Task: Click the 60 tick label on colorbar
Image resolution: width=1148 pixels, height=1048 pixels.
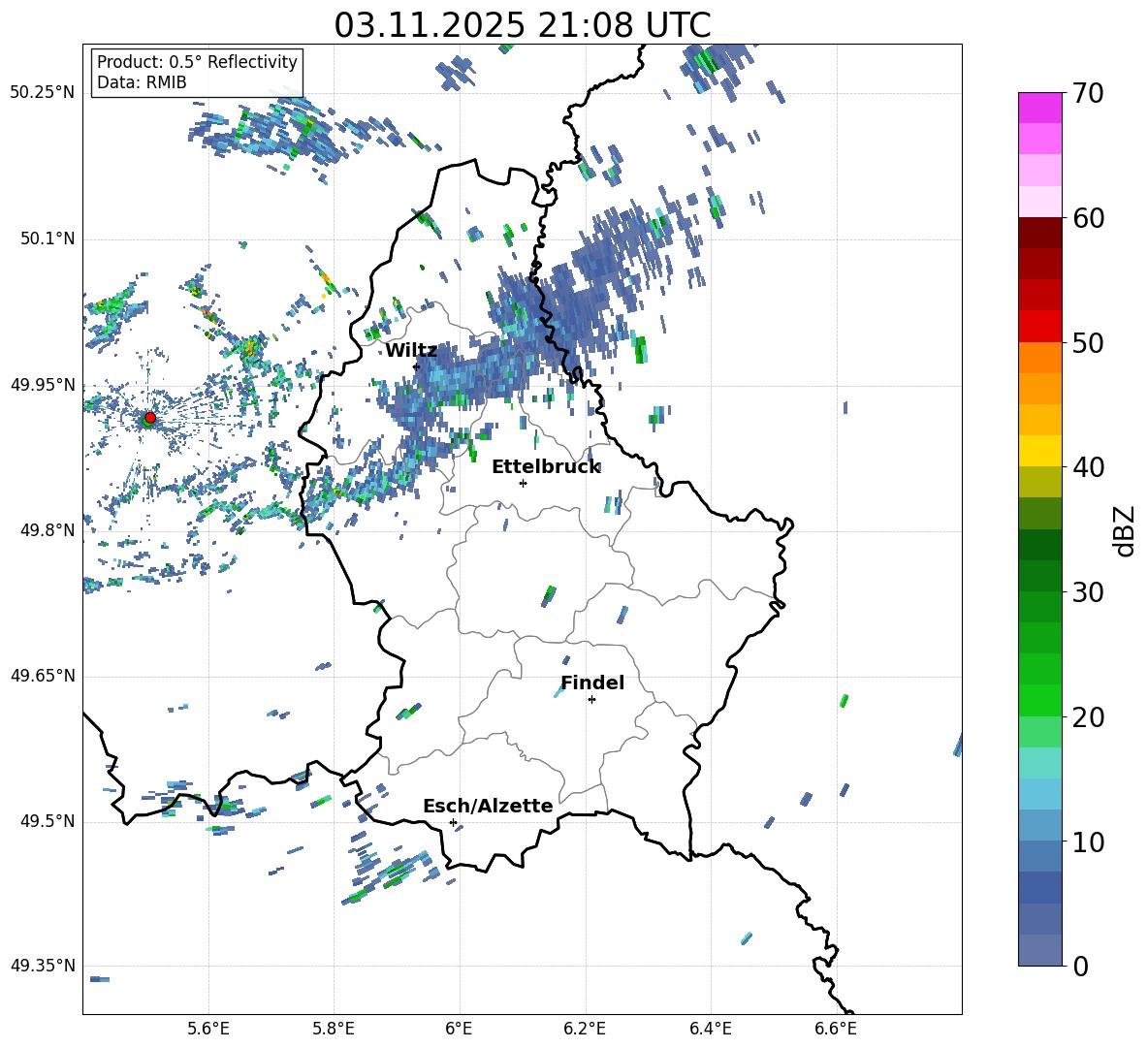Action: pos(1088,218)
